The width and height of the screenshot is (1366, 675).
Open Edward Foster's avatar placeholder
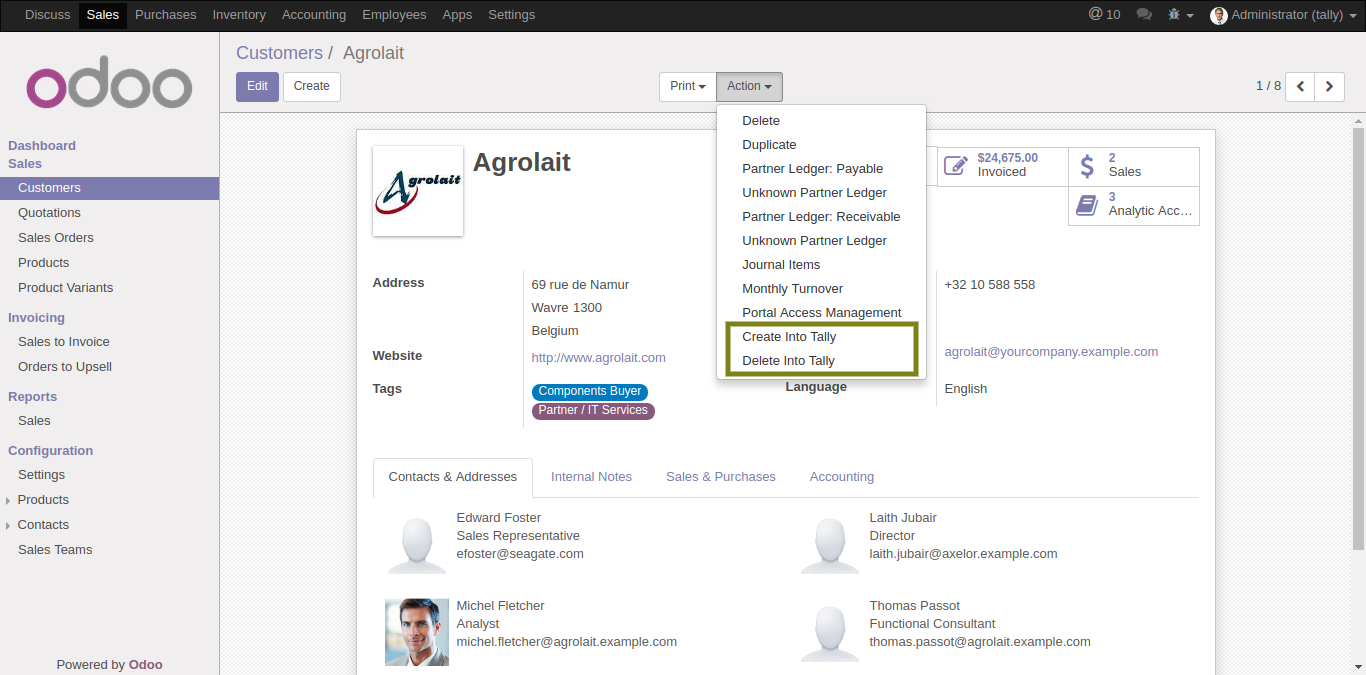[x=417, y=544]
